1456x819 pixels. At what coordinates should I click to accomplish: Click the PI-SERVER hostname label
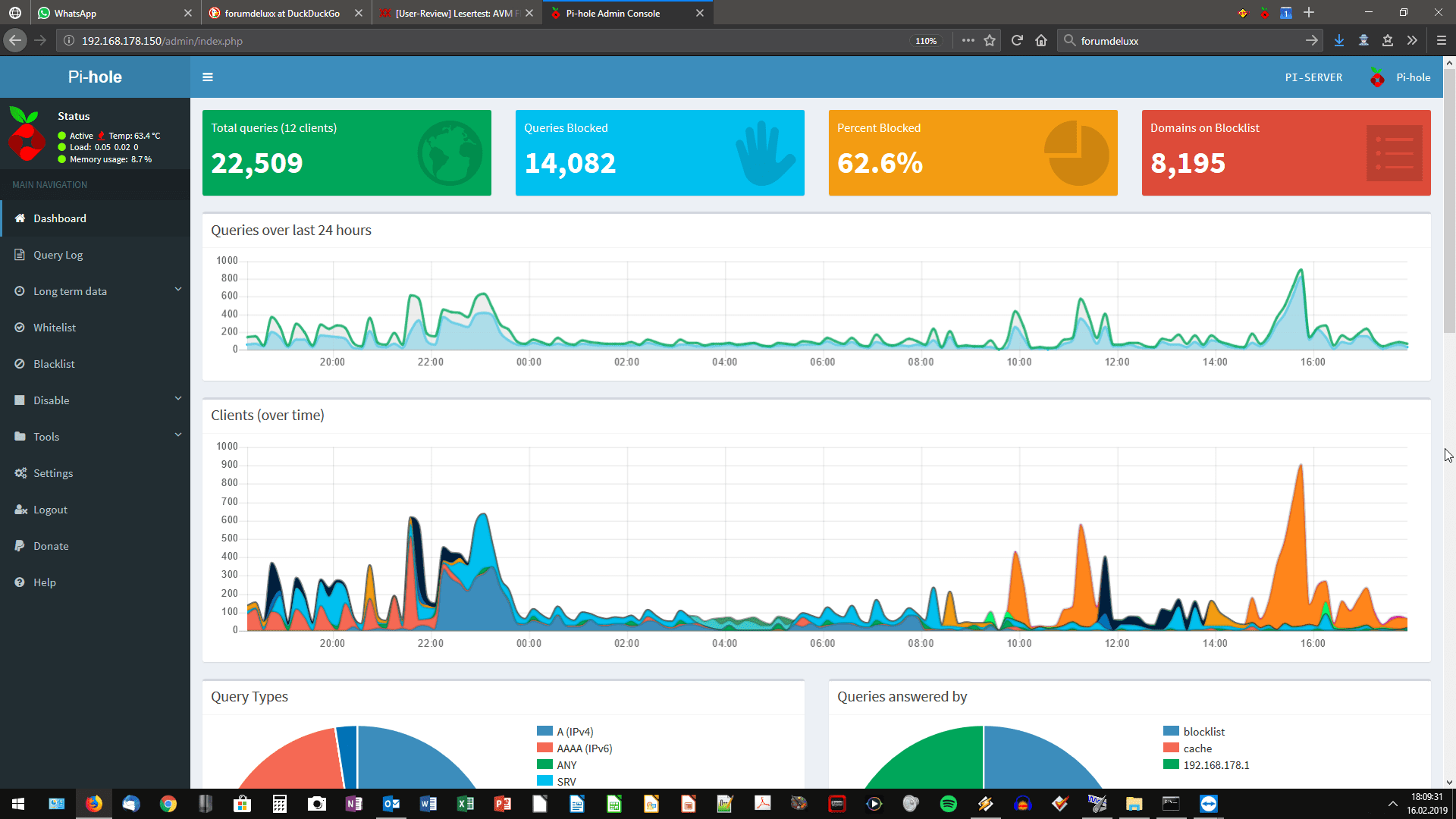pos(1313,77)
